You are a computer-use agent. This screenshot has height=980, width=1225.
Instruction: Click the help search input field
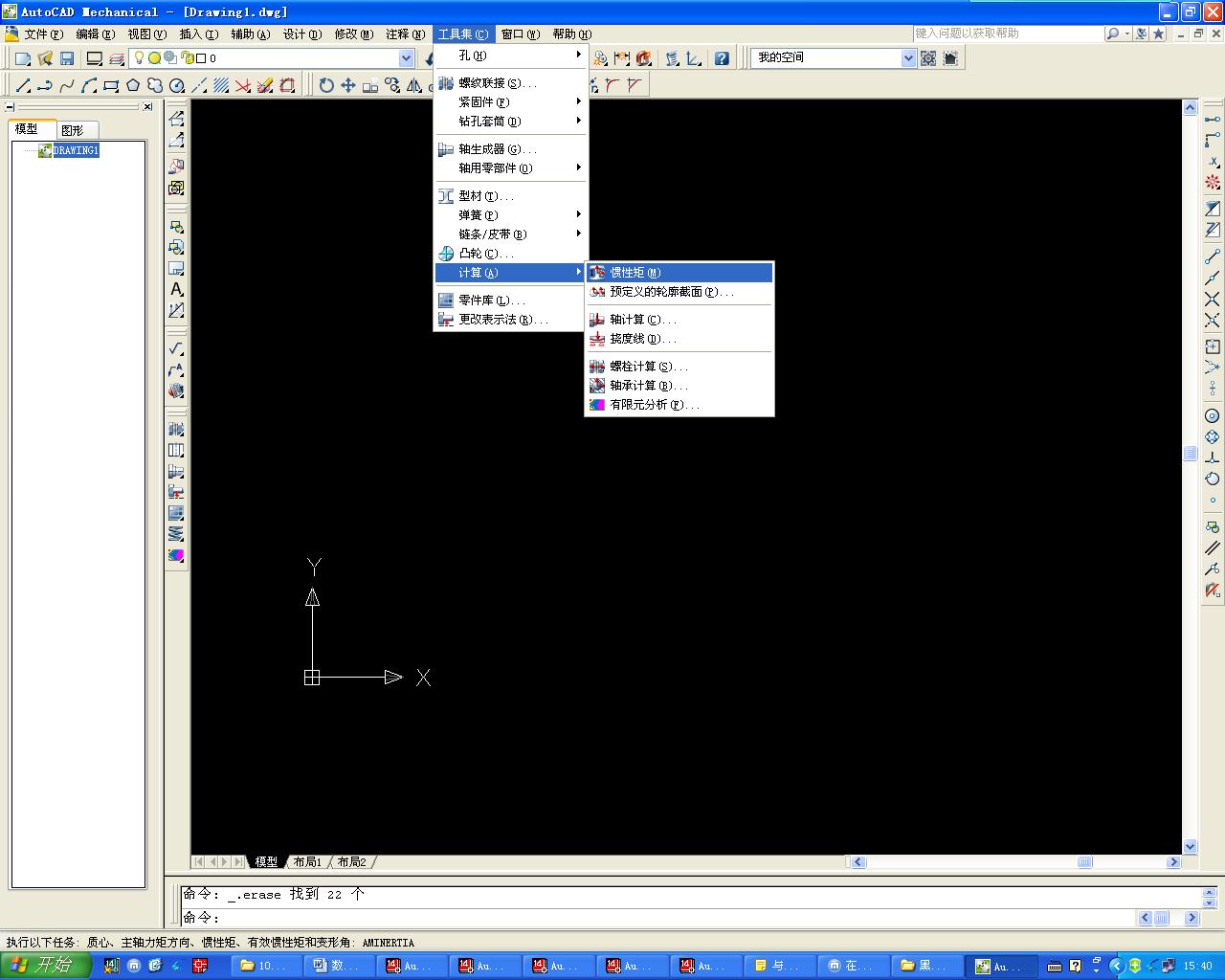pos(1009,33)
